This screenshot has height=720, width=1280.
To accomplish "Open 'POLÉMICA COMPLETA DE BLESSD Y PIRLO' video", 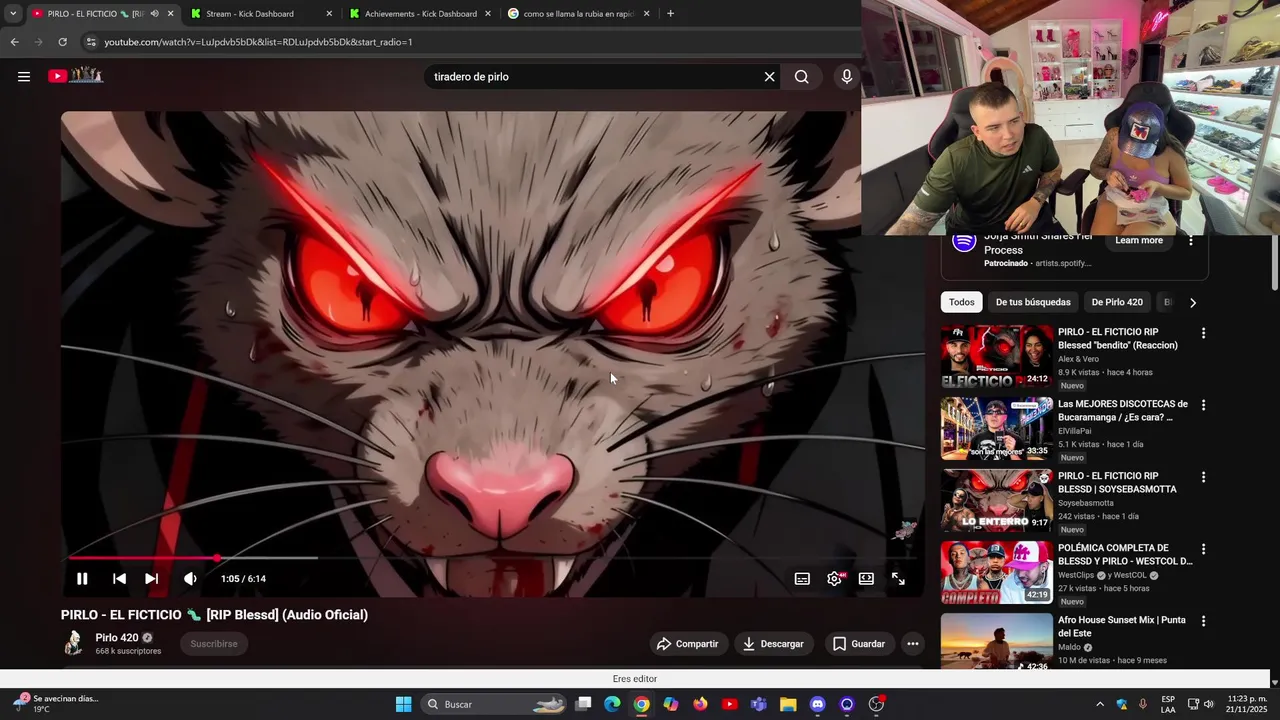I will click(x=1125, y=555).
